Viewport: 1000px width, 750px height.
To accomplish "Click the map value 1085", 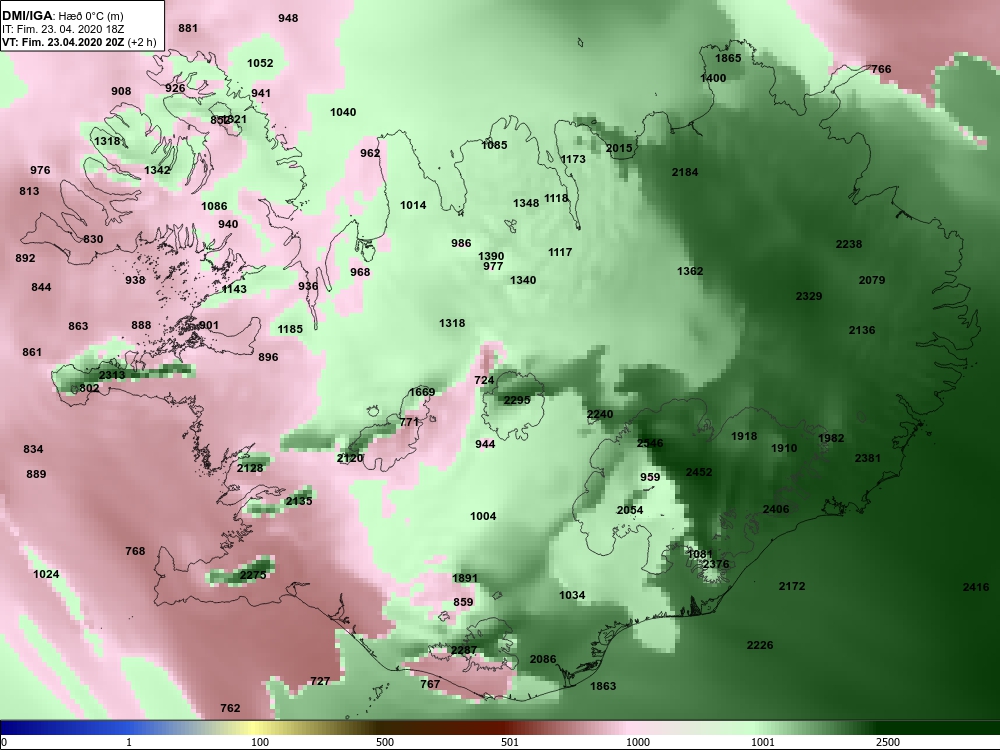I will click(494, 145).
